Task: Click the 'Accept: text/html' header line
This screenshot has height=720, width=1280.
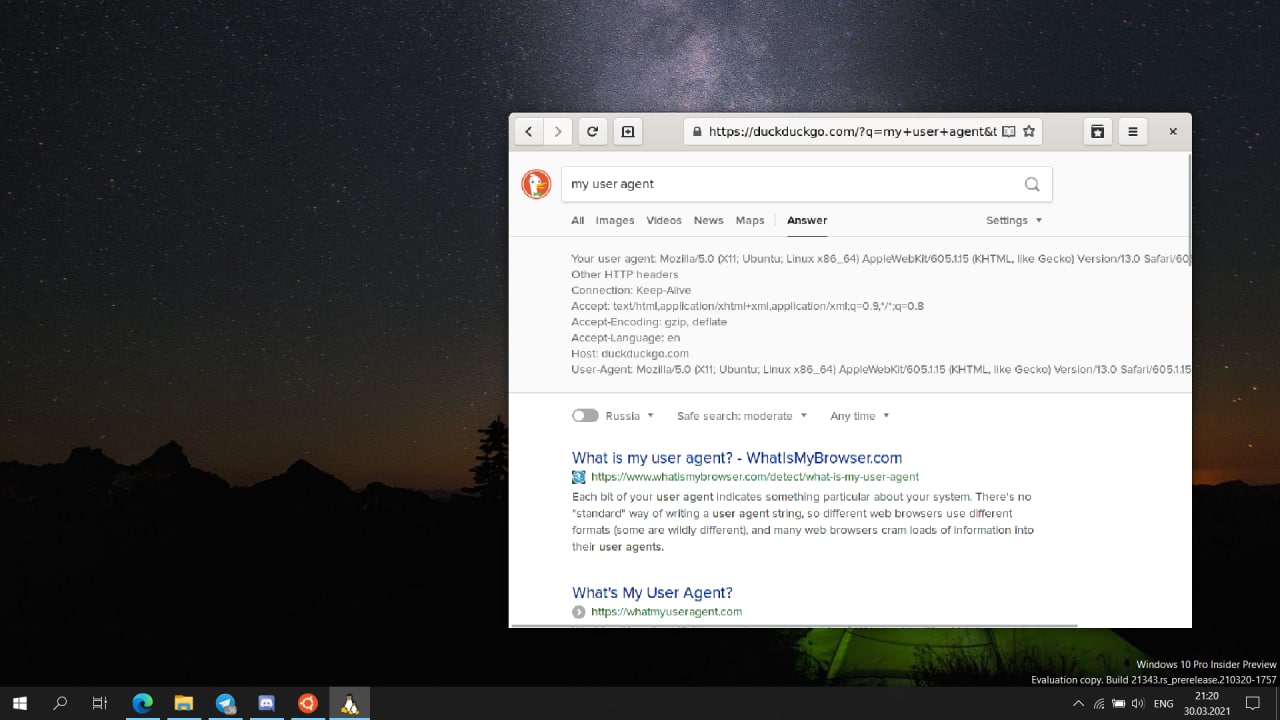Action: point(747,306)
